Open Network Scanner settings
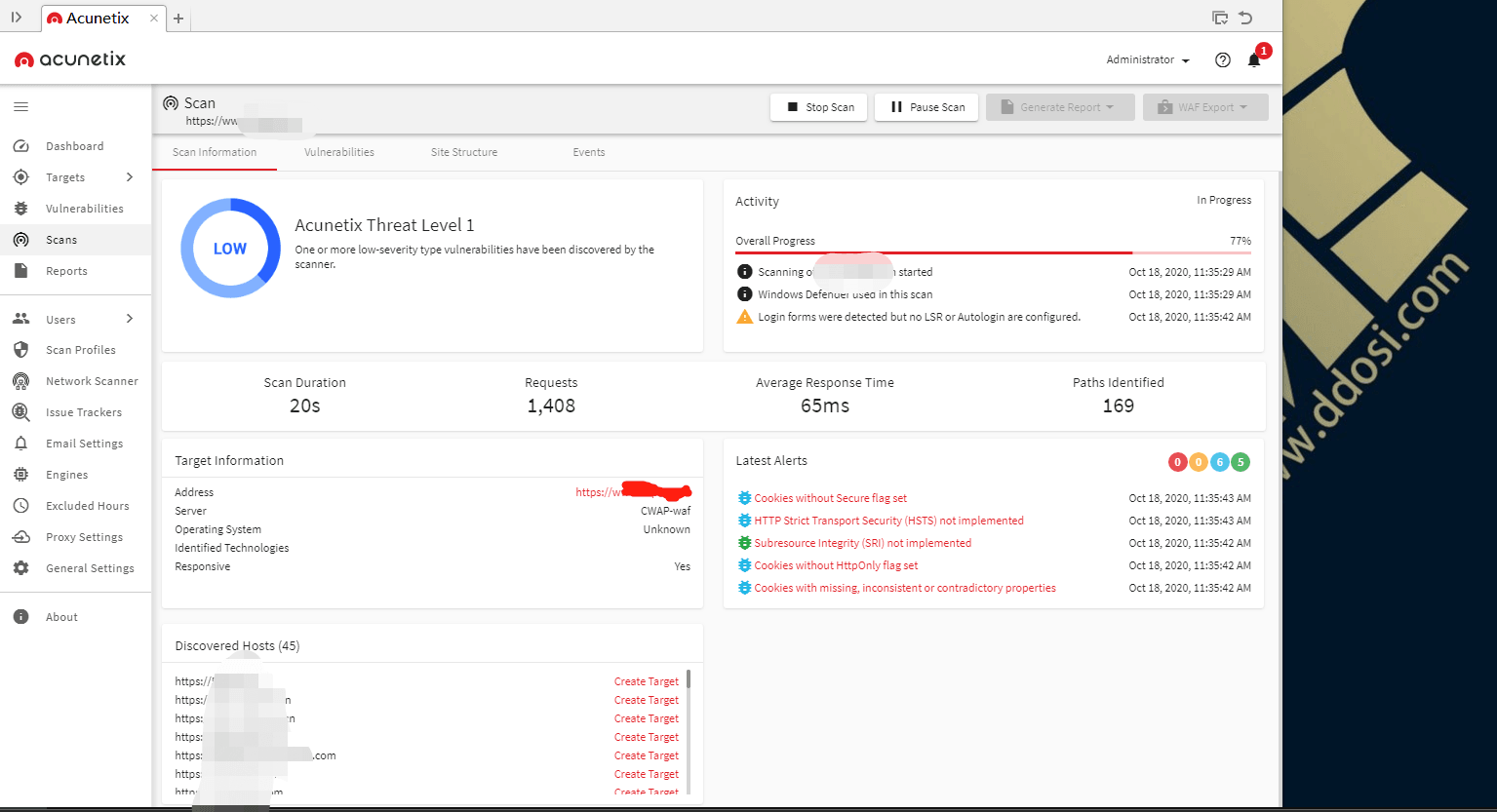The height and width of the screenshot is (812, 1497). click(x=92, y=381)
